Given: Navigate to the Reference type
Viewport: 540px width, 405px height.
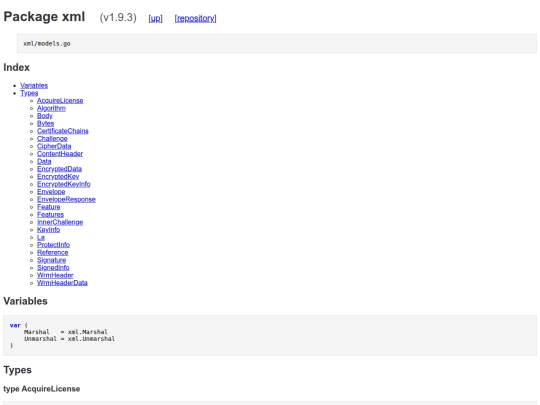Looking at the screenshot, I should [x=52, y=252].
